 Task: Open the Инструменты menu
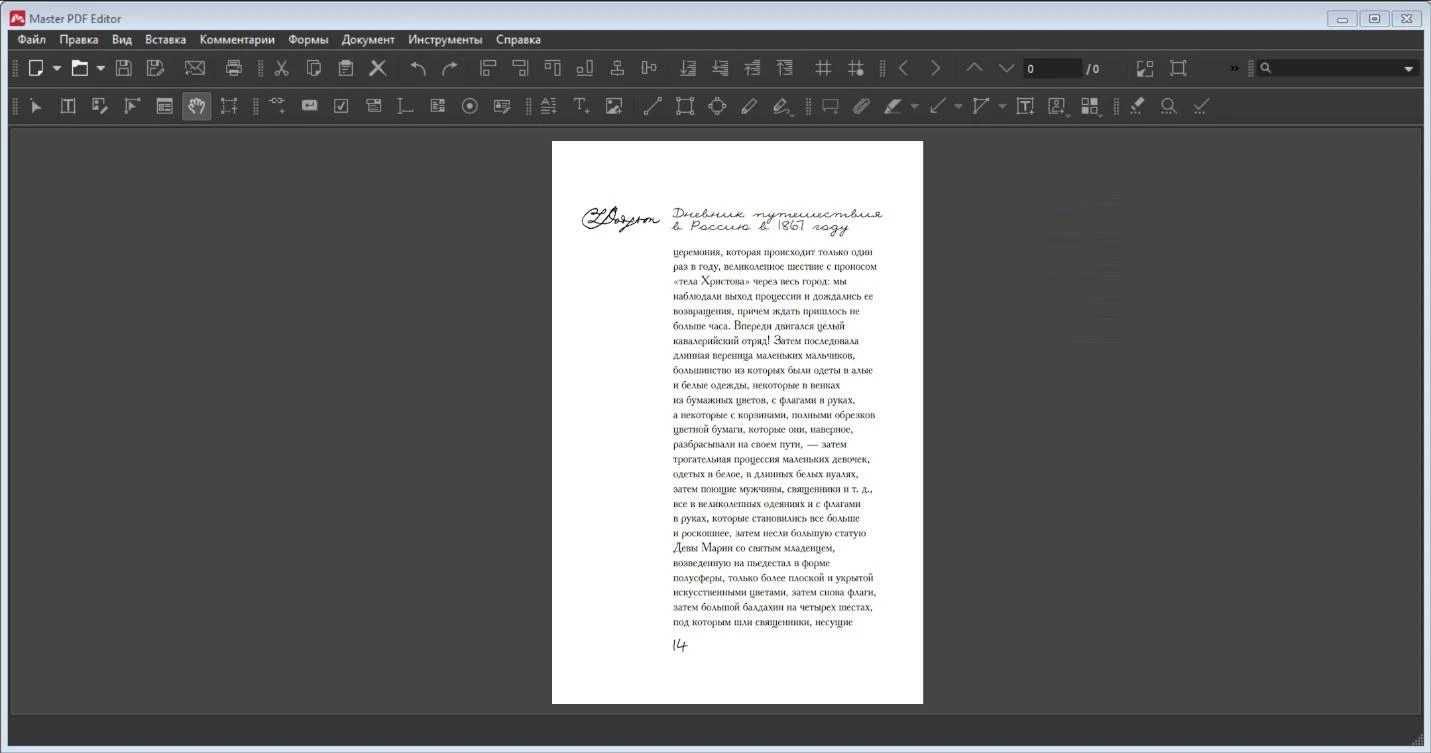pos(445,40)
